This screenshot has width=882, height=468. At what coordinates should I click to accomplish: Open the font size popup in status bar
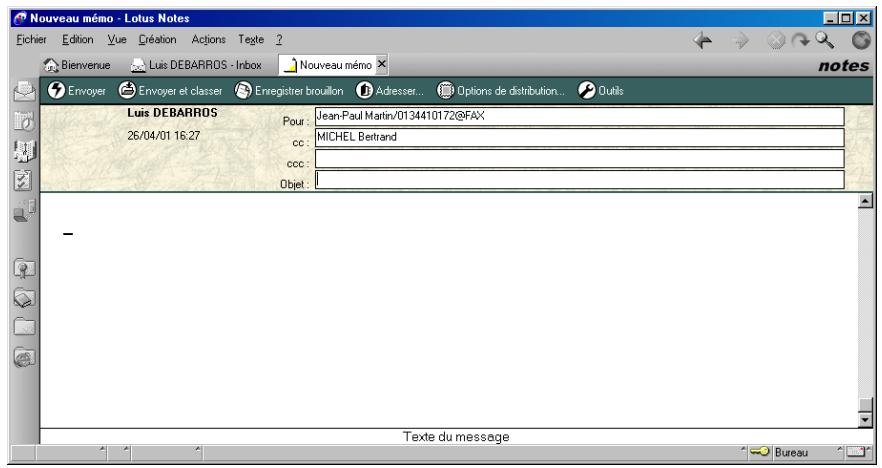coord(119,452)
